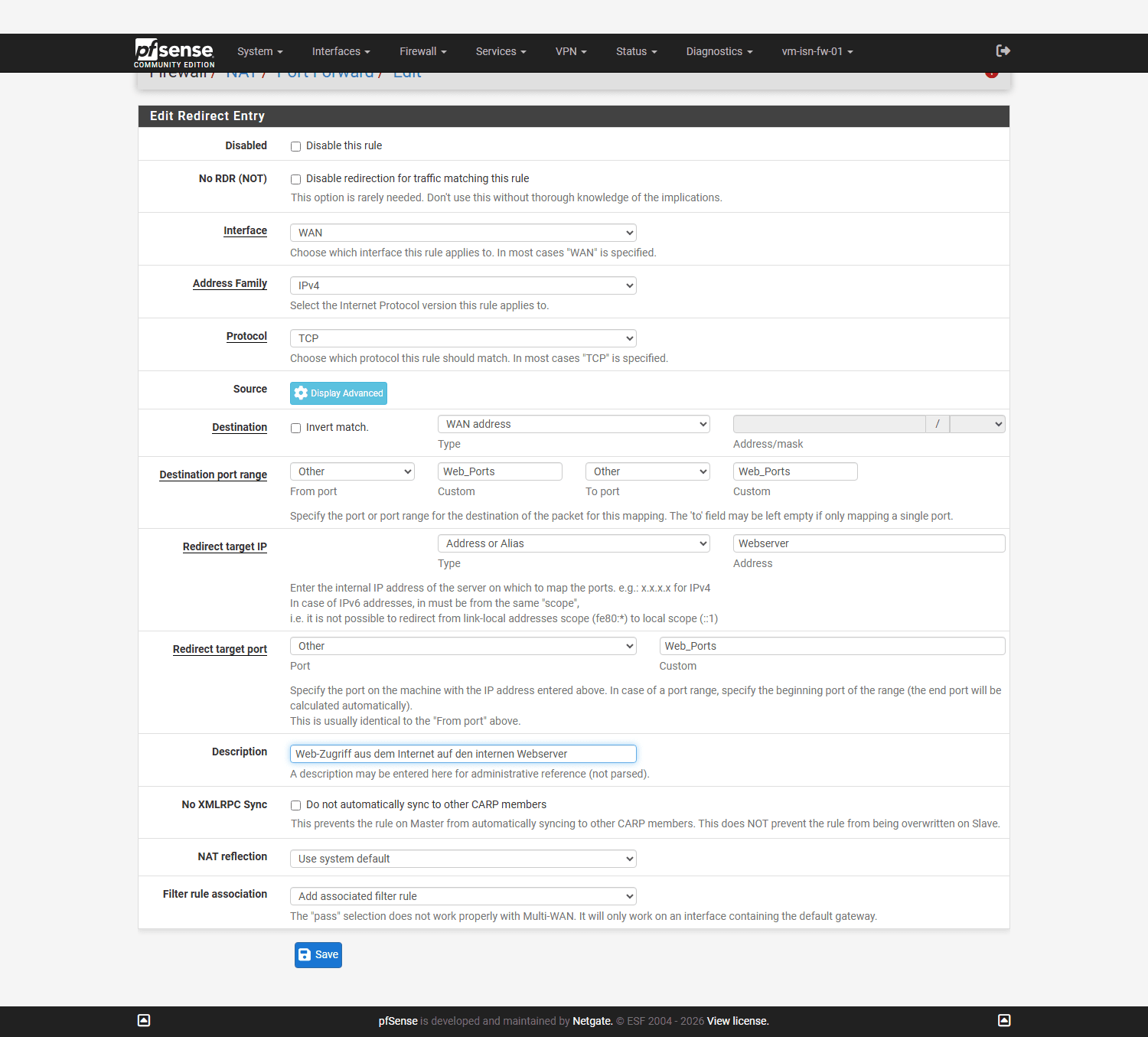Click the left footer scroll-up icon
Image resolution: width=1148 pixels, height=1037 pixels.
pyautogui.click(x=144, y=1020)
